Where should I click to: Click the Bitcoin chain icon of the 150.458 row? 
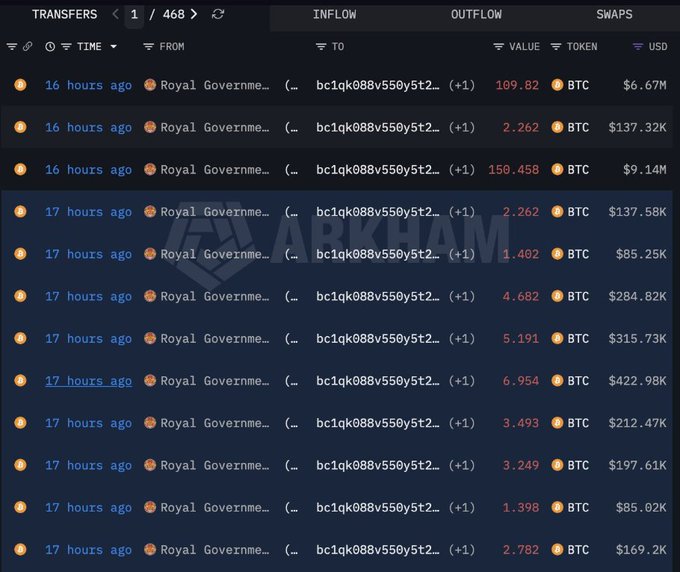coord(20,169)
